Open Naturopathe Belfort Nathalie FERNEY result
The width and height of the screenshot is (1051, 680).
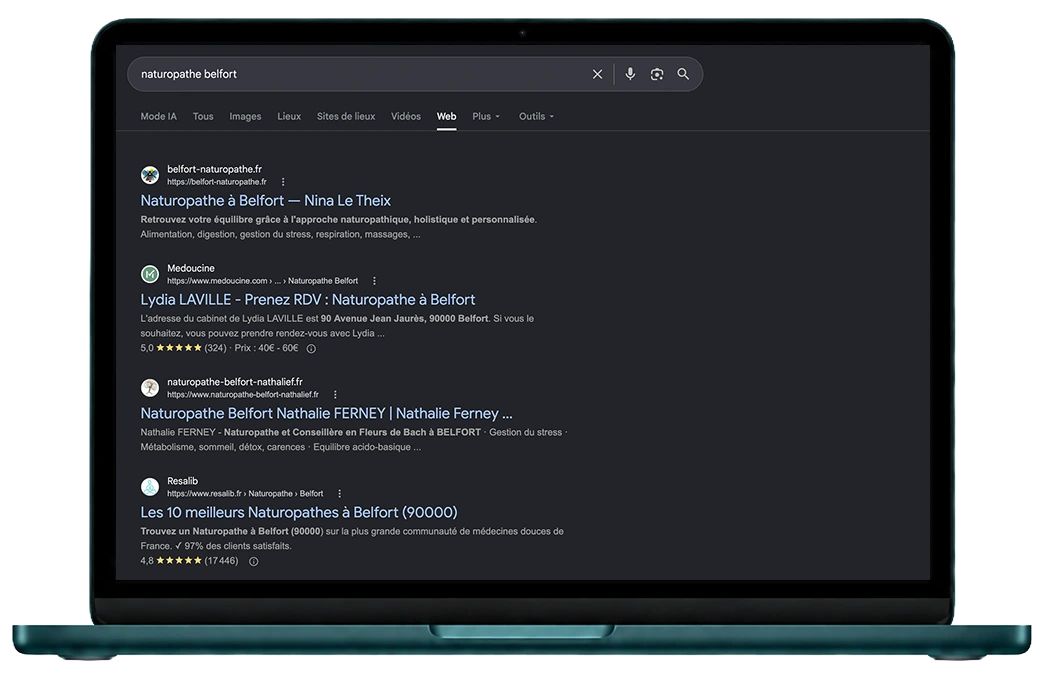326,413
